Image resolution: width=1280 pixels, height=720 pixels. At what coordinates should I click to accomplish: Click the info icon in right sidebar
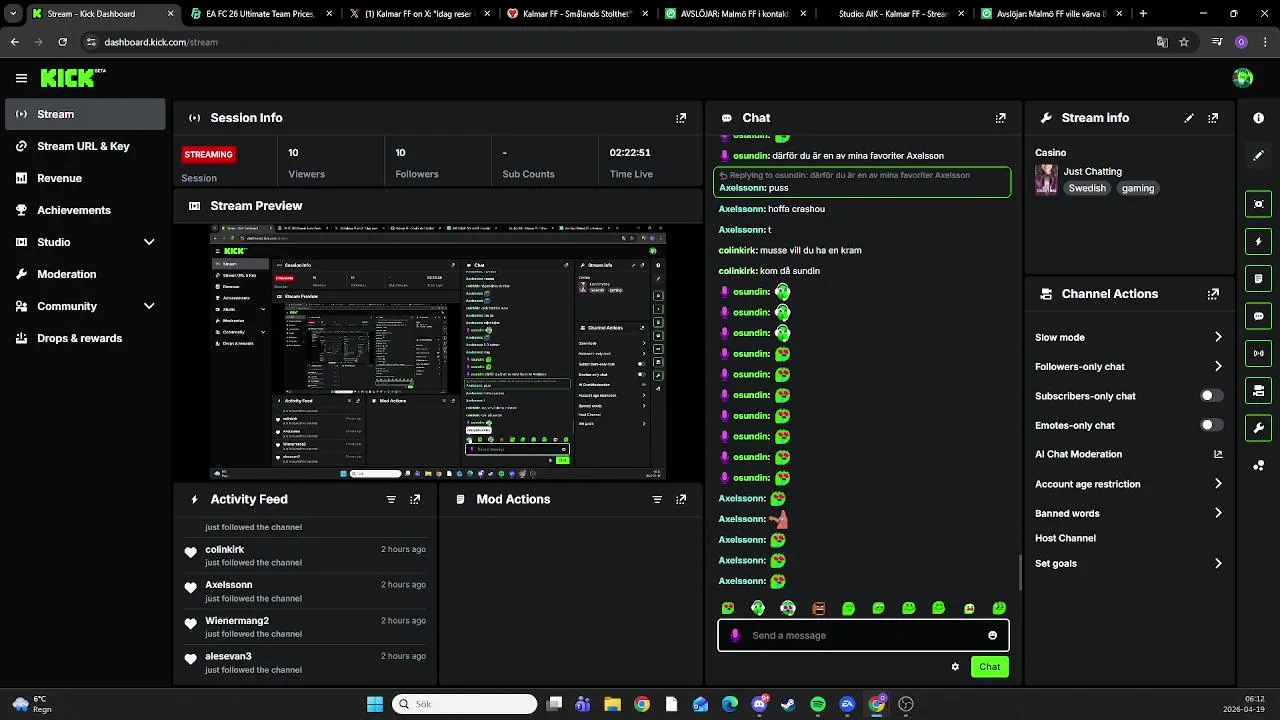(1259, 118)
